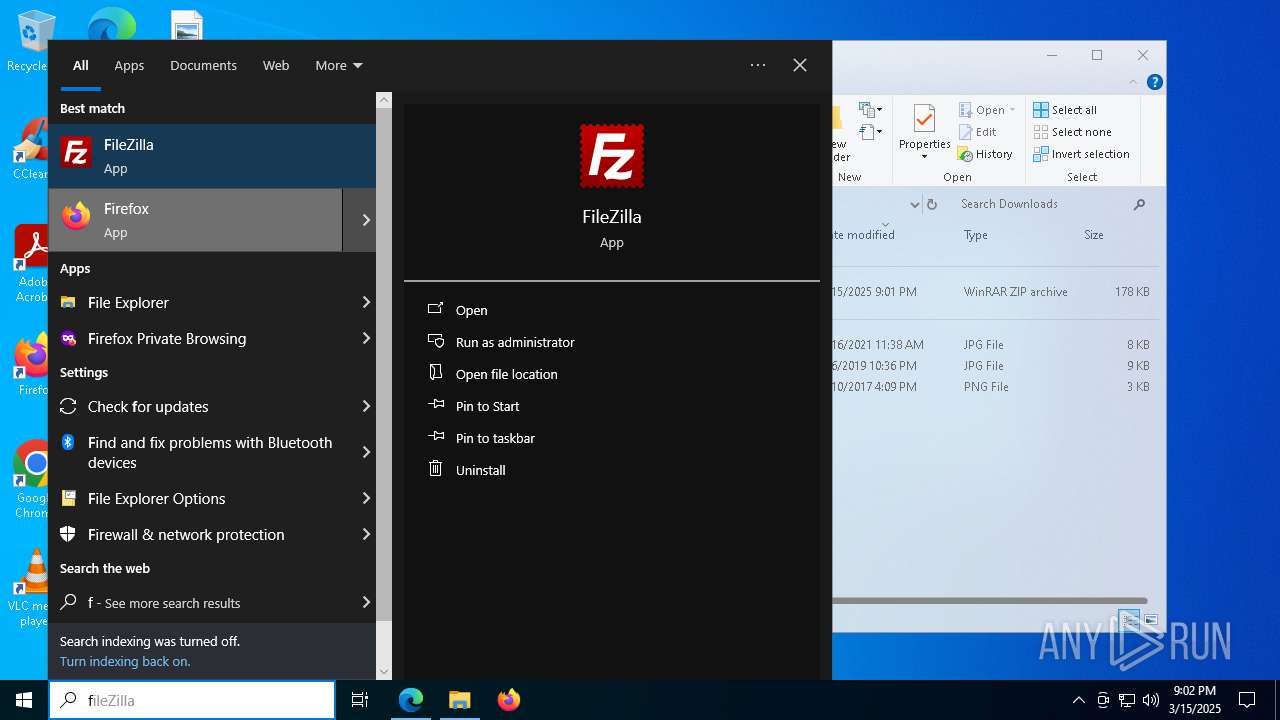Pin FileZilla to taskbar
1280x720 pixels.
pos(482,438)
